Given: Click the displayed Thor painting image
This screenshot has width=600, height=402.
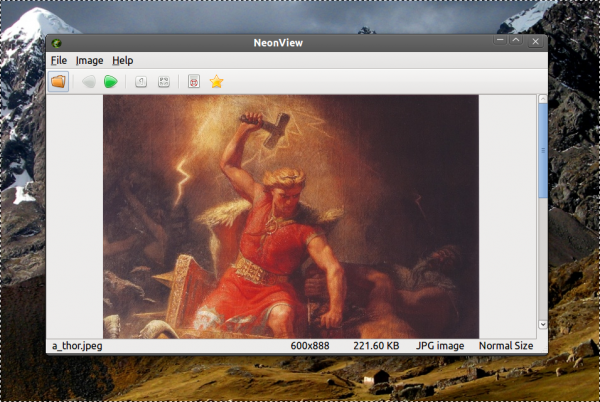Looking at the screenshot, I should [x=291, y=216].
